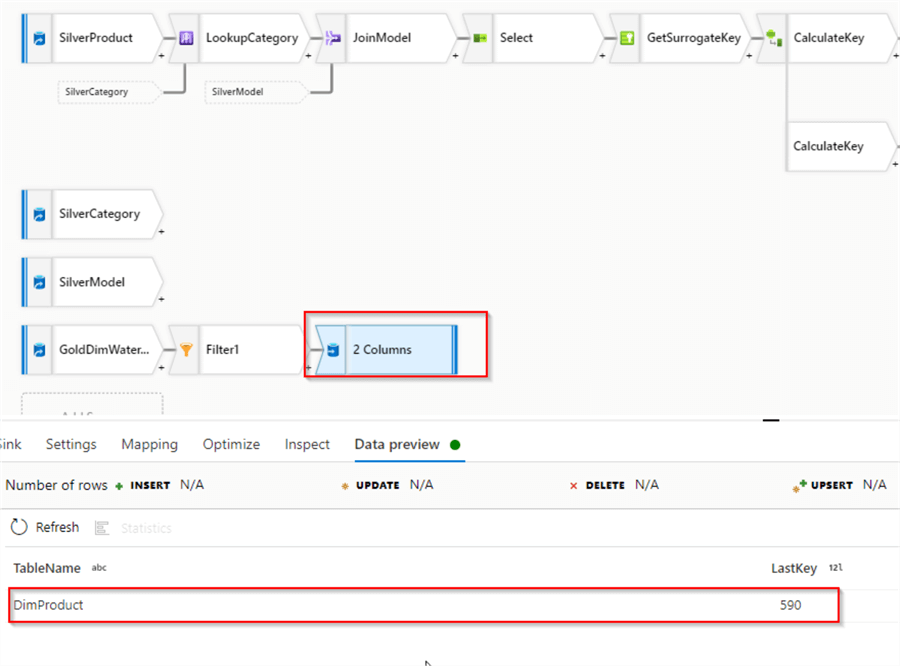This screenshot has height=666, width=900.
Task: Click the 2 Columns sink icon
Action: (x=333, y=350)
